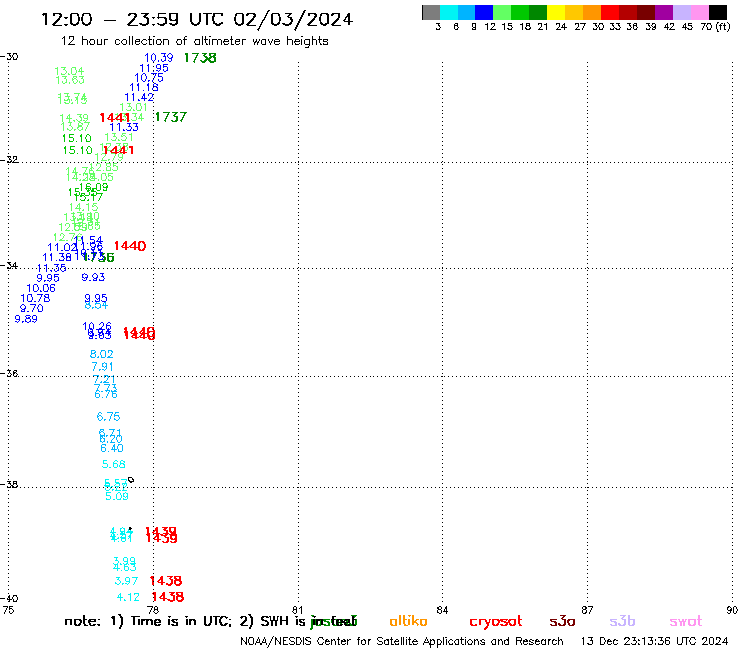
Task: Click the green time stamp 1737
Action: tap(171, 117)
